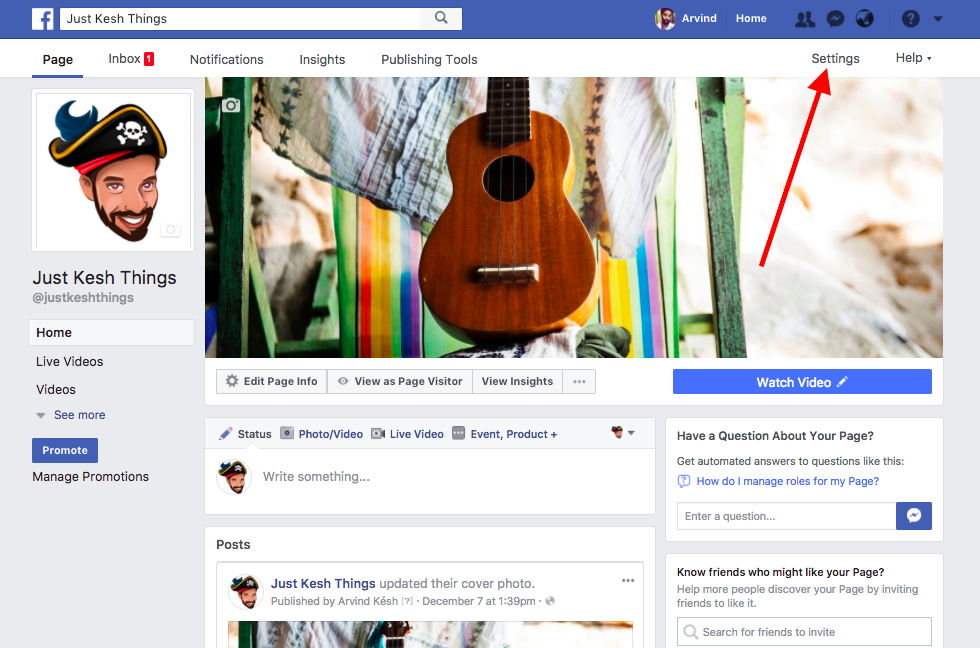Expand the Help dropdown menu
Viewport: 980px width, 648px height.
point(913,58)
